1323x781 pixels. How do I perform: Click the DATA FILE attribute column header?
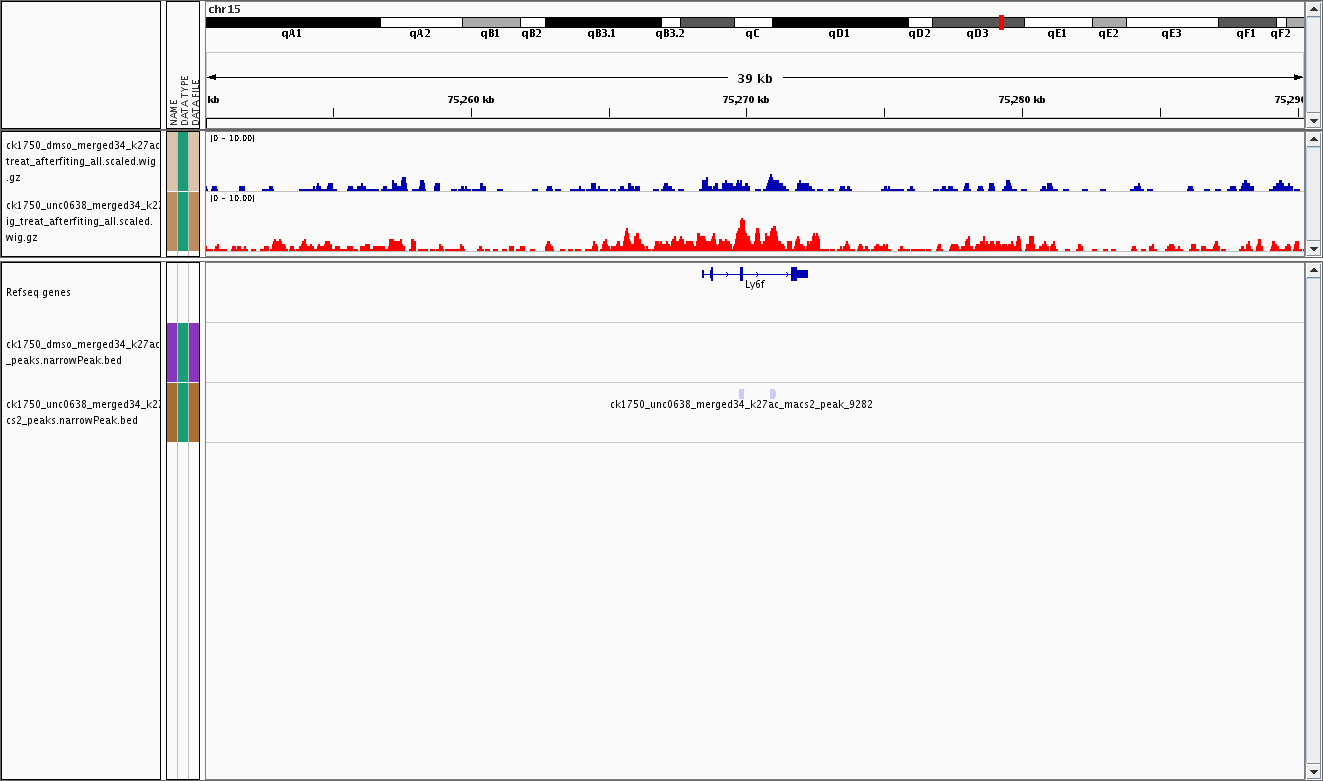pos(195,100)
